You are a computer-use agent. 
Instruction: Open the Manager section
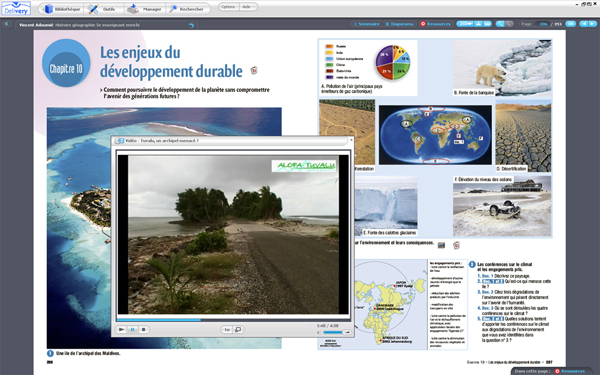click(x=145, y=9)
